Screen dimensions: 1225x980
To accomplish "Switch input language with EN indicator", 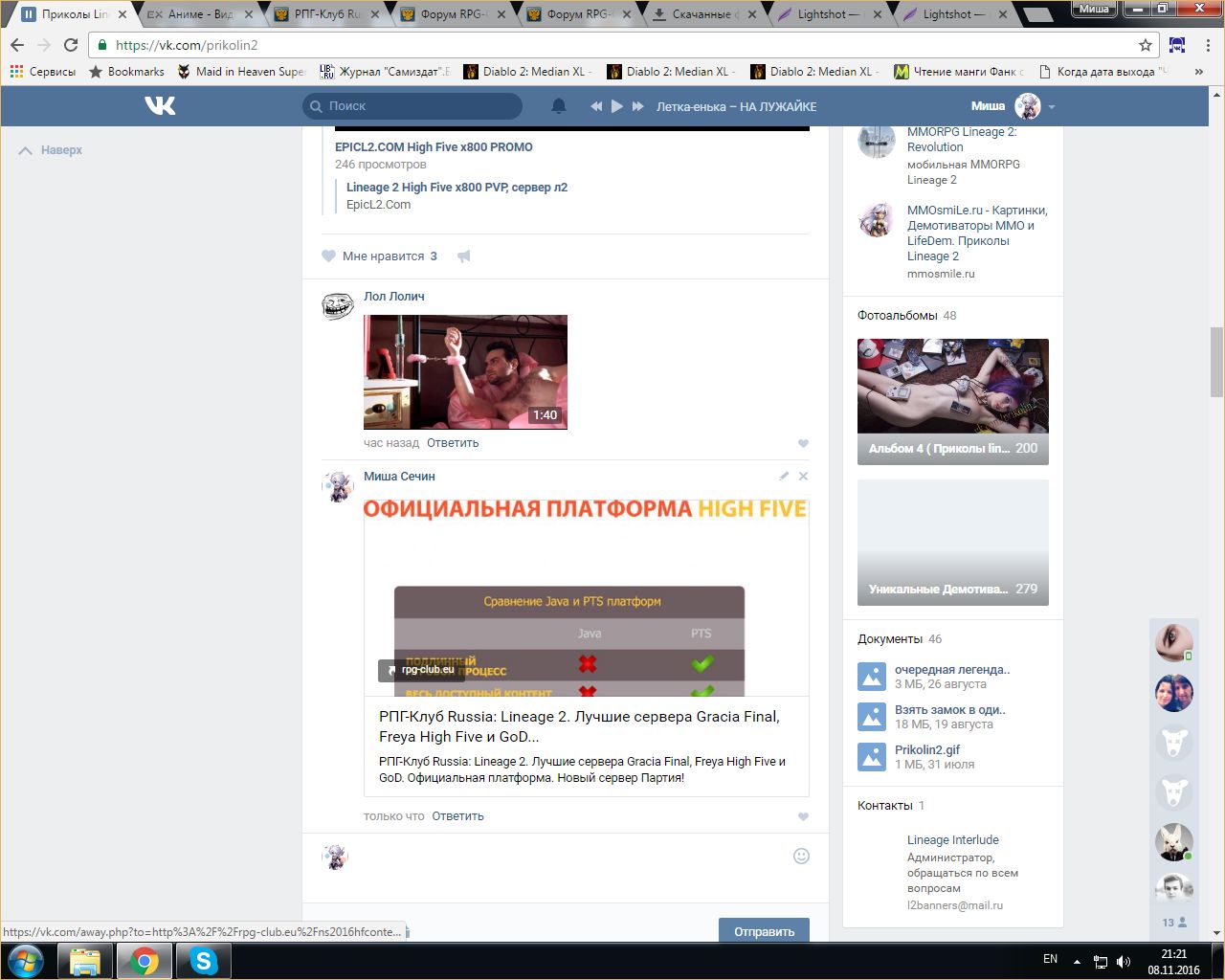I will tap(1050, 959).
